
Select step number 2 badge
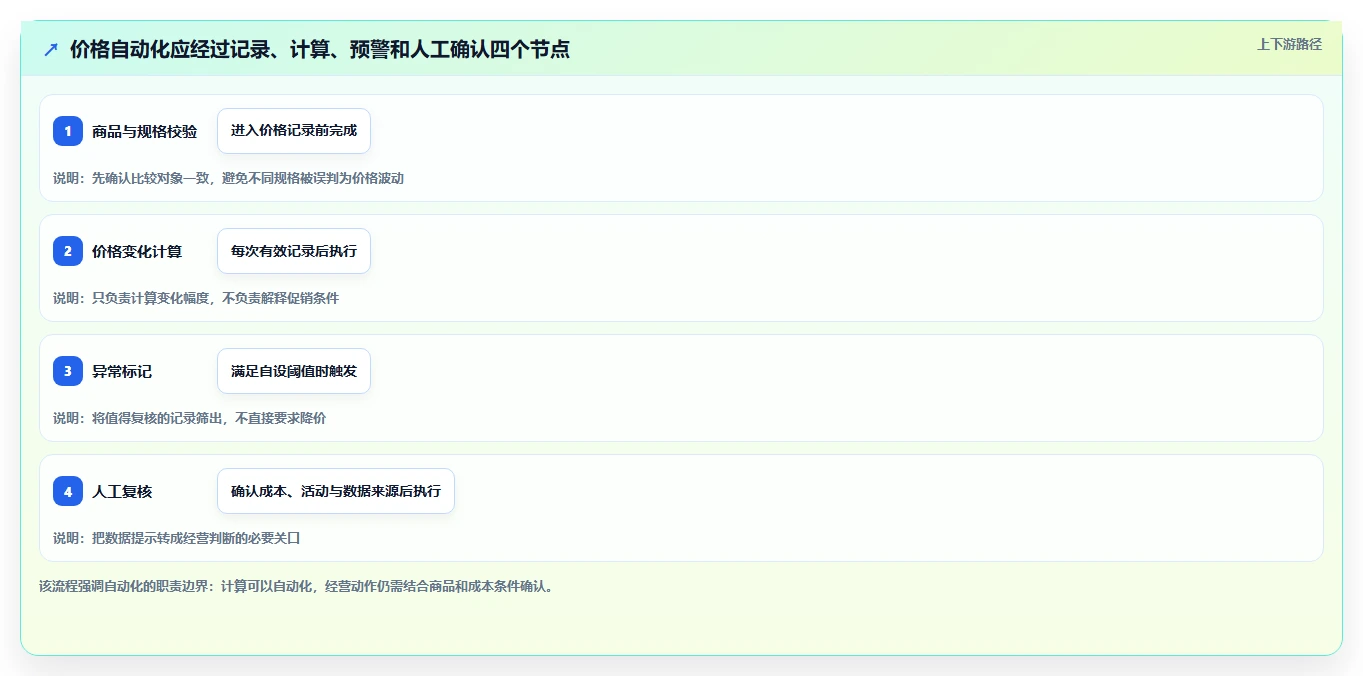pyautogui.click(x=68, y=251)
